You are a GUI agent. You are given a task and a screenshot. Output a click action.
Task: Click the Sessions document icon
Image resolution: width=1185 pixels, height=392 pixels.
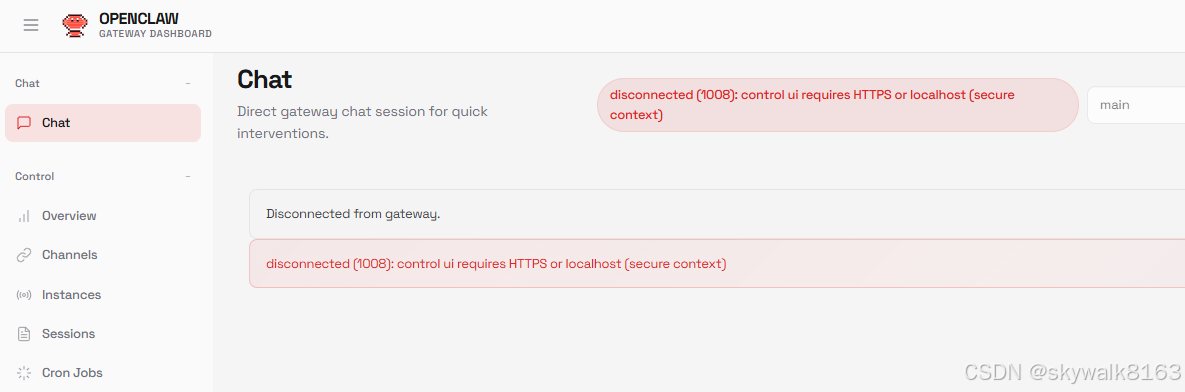pos(24,334)
